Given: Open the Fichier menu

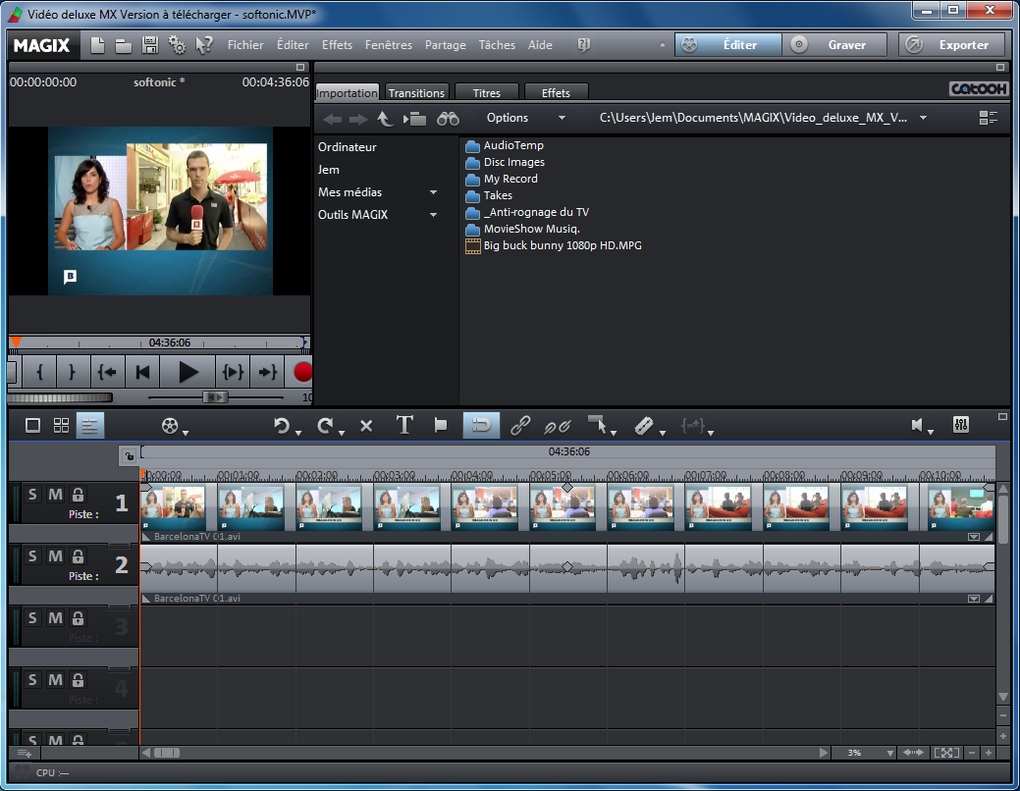Looking at the screenshot, I should (245, 45).
